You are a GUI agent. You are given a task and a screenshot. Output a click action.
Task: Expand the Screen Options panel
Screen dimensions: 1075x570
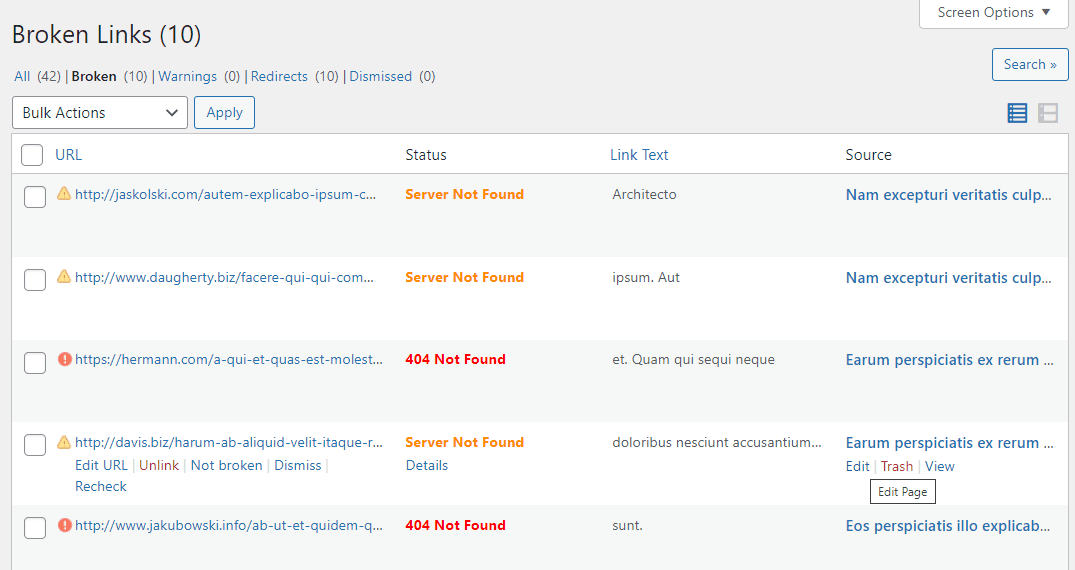coord(993,13)
